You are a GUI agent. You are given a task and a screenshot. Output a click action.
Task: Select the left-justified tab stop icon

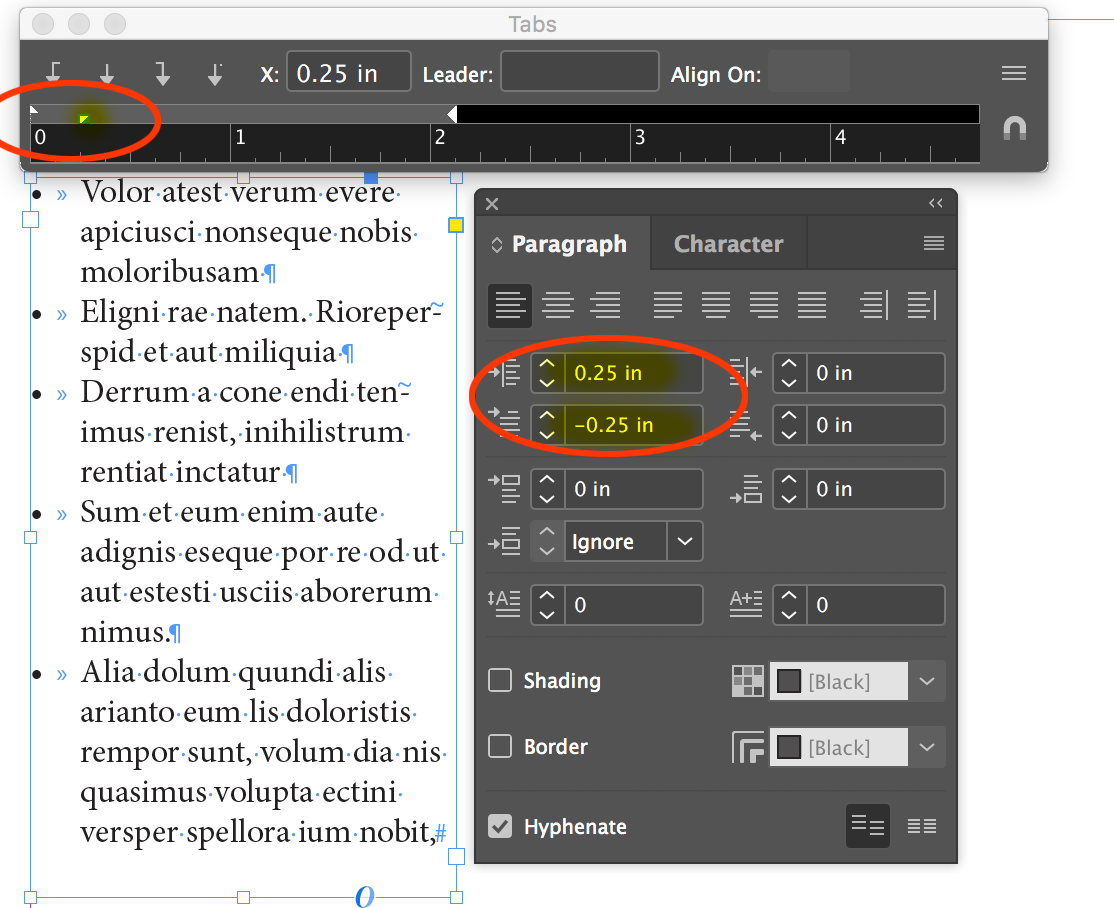[x=53, y=71]
